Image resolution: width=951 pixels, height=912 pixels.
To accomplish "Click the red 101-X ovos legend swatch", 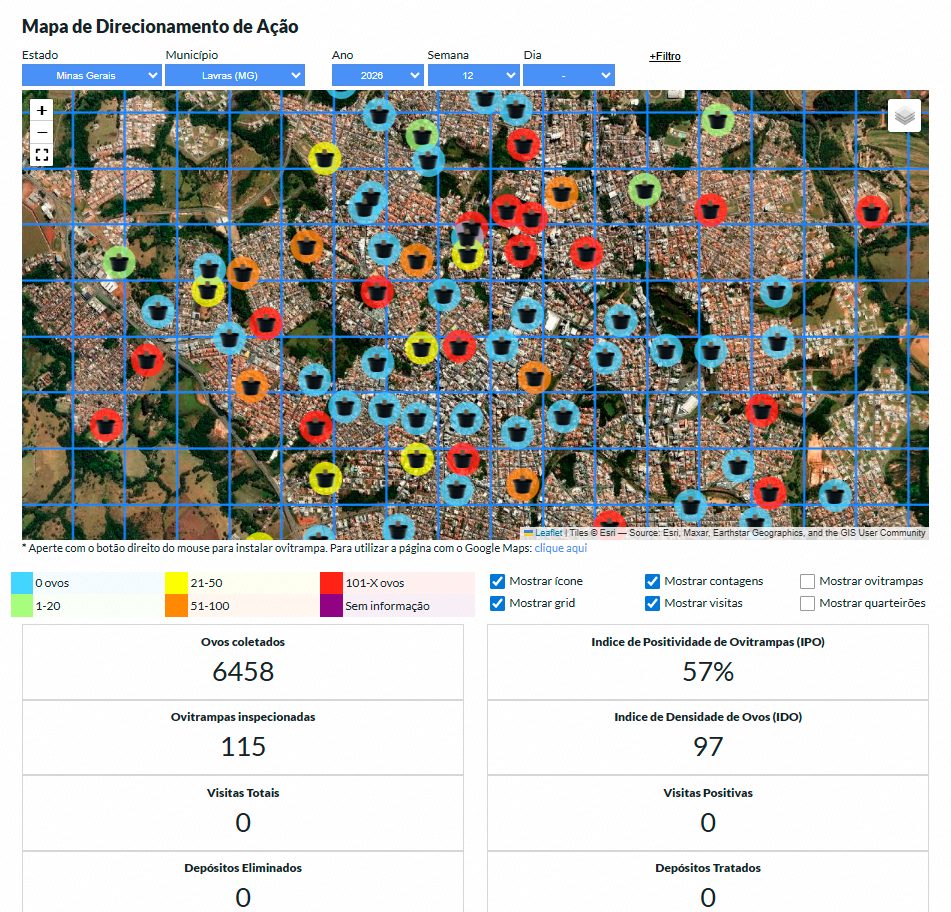I will click(331, 583).
